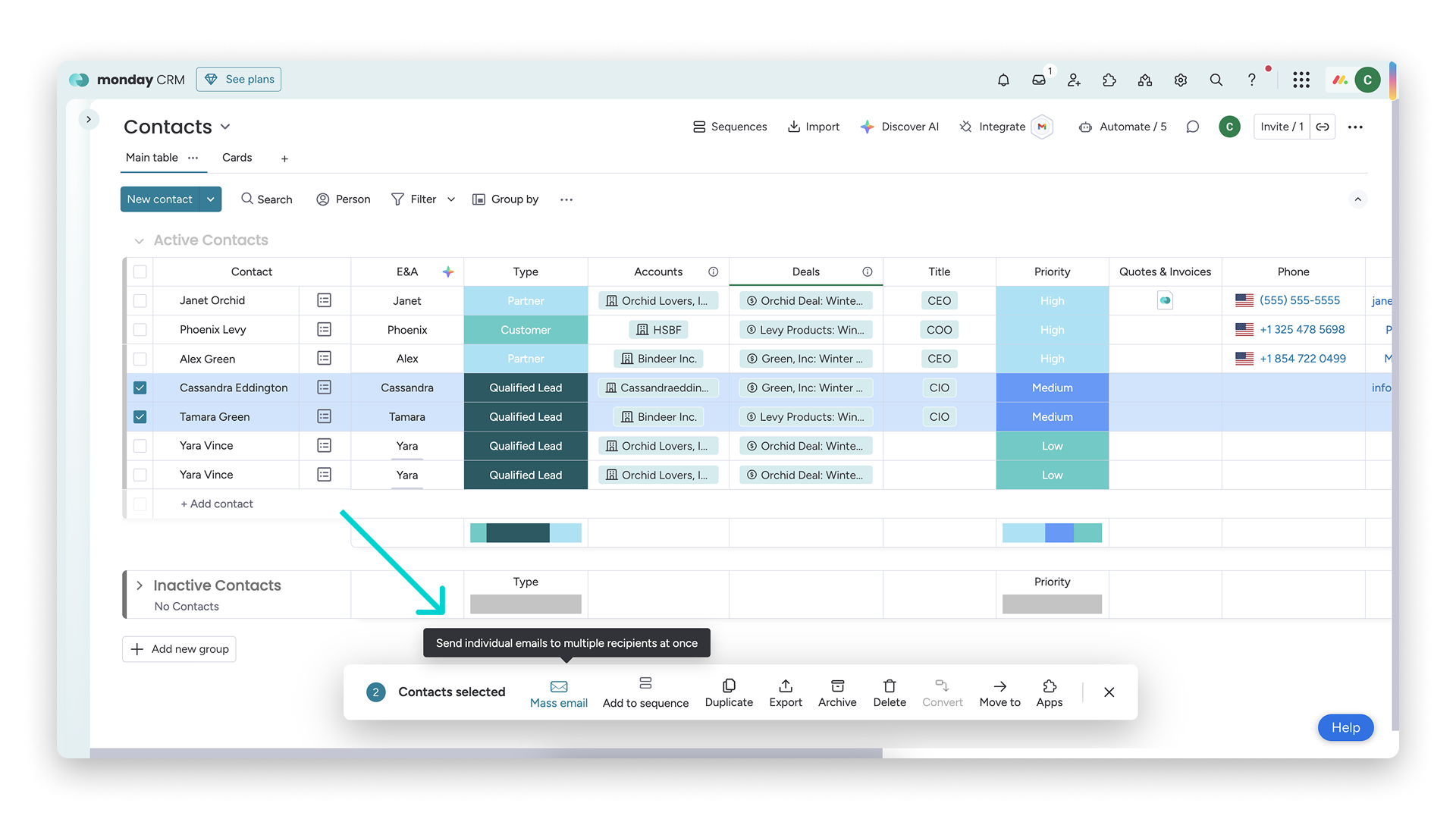1456x819 pixels.
Task: Click Add new group button
Action: pos(179,649)
